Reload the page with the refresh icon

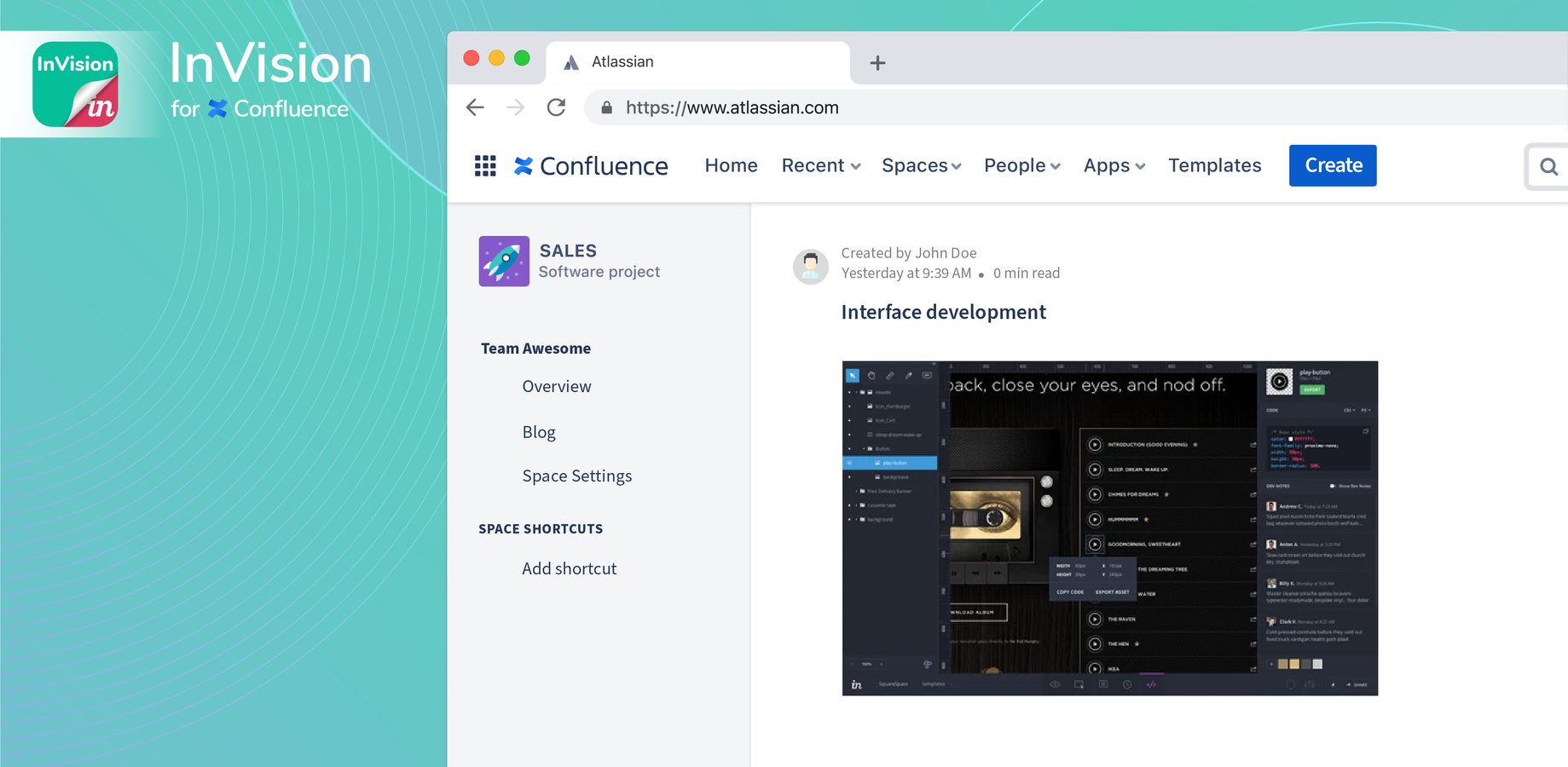coord(556,107)
